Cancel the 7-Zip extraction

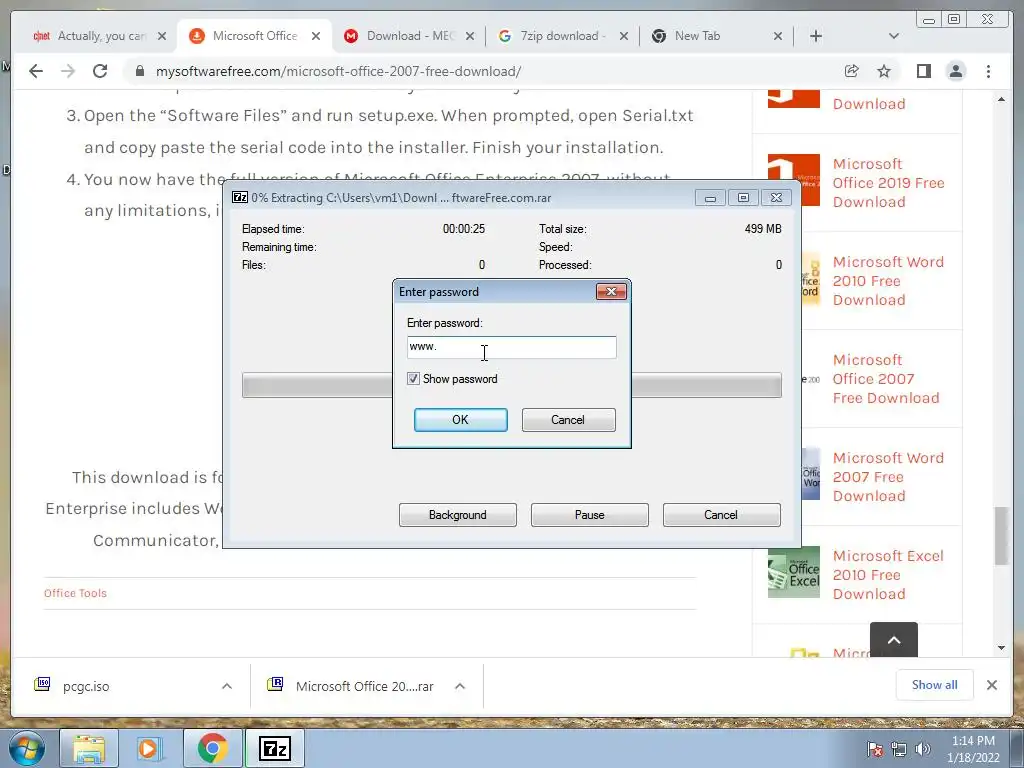[x=721, y=515]
